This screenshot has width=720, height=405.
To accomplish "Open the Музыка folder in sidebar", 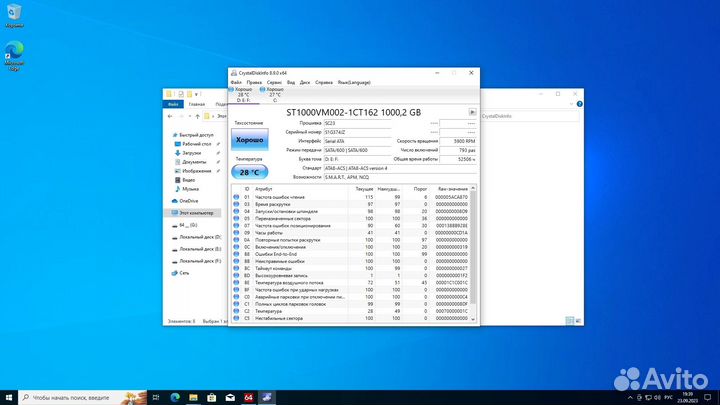I will point(188,187).
